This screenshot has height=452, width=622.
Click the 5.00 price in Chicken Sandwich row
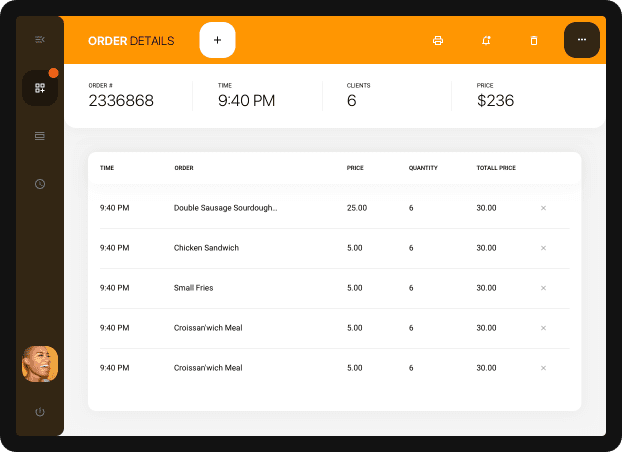pos(355,248)
